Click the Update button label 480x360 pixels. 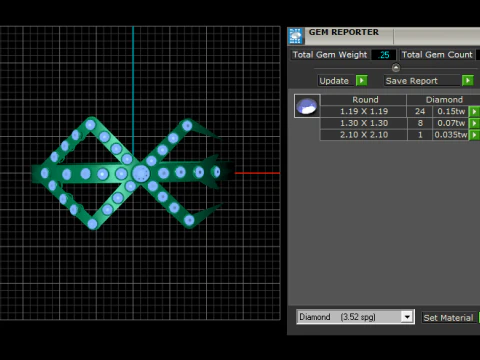pyautogui.click(x=334, y=81)
